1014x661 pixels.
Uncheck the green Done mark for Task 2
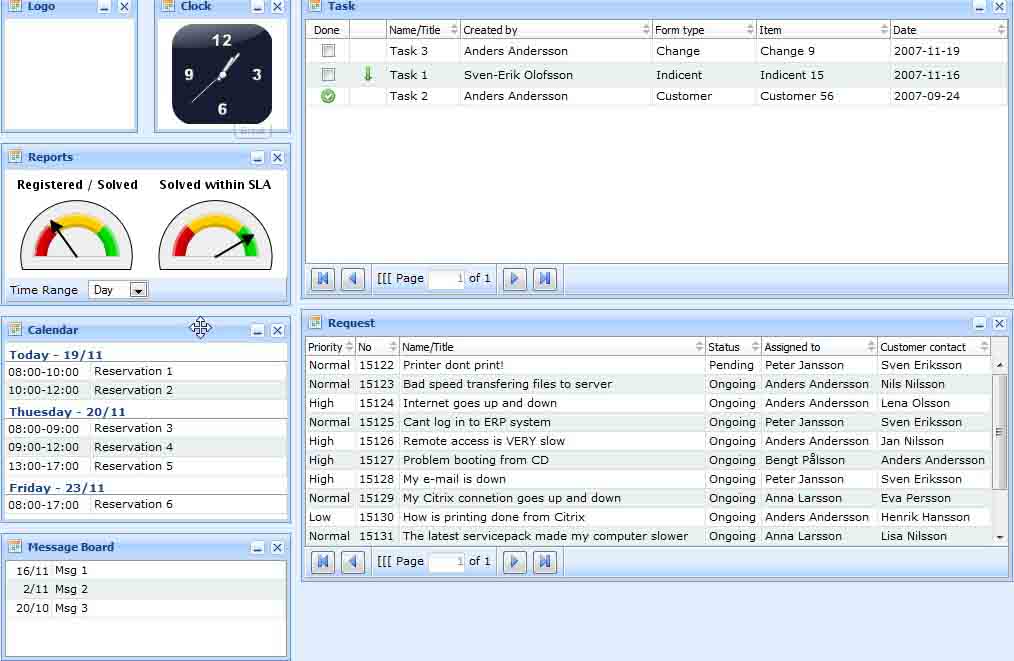[x=329, y=96]
